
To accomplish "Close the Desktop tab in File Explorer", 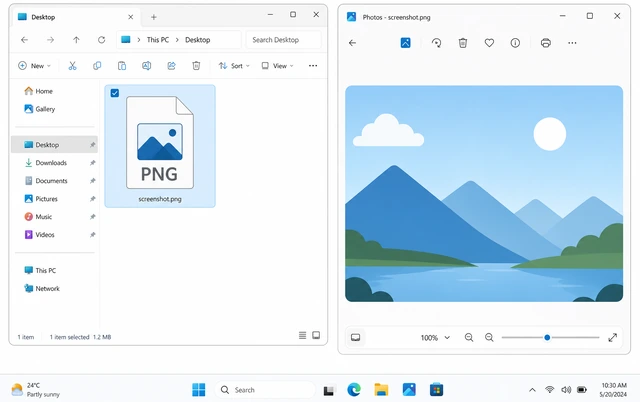I will pyautogui.click(x=131, y=17).
